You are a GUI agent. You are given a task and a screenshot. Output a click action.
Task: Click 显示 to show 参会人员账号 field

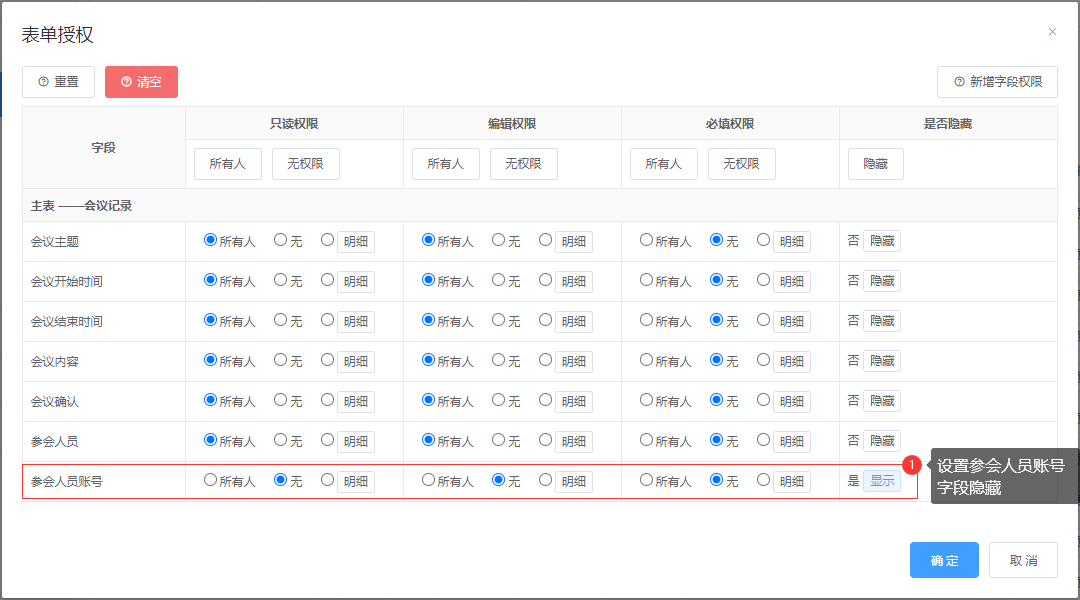[881, 481]
